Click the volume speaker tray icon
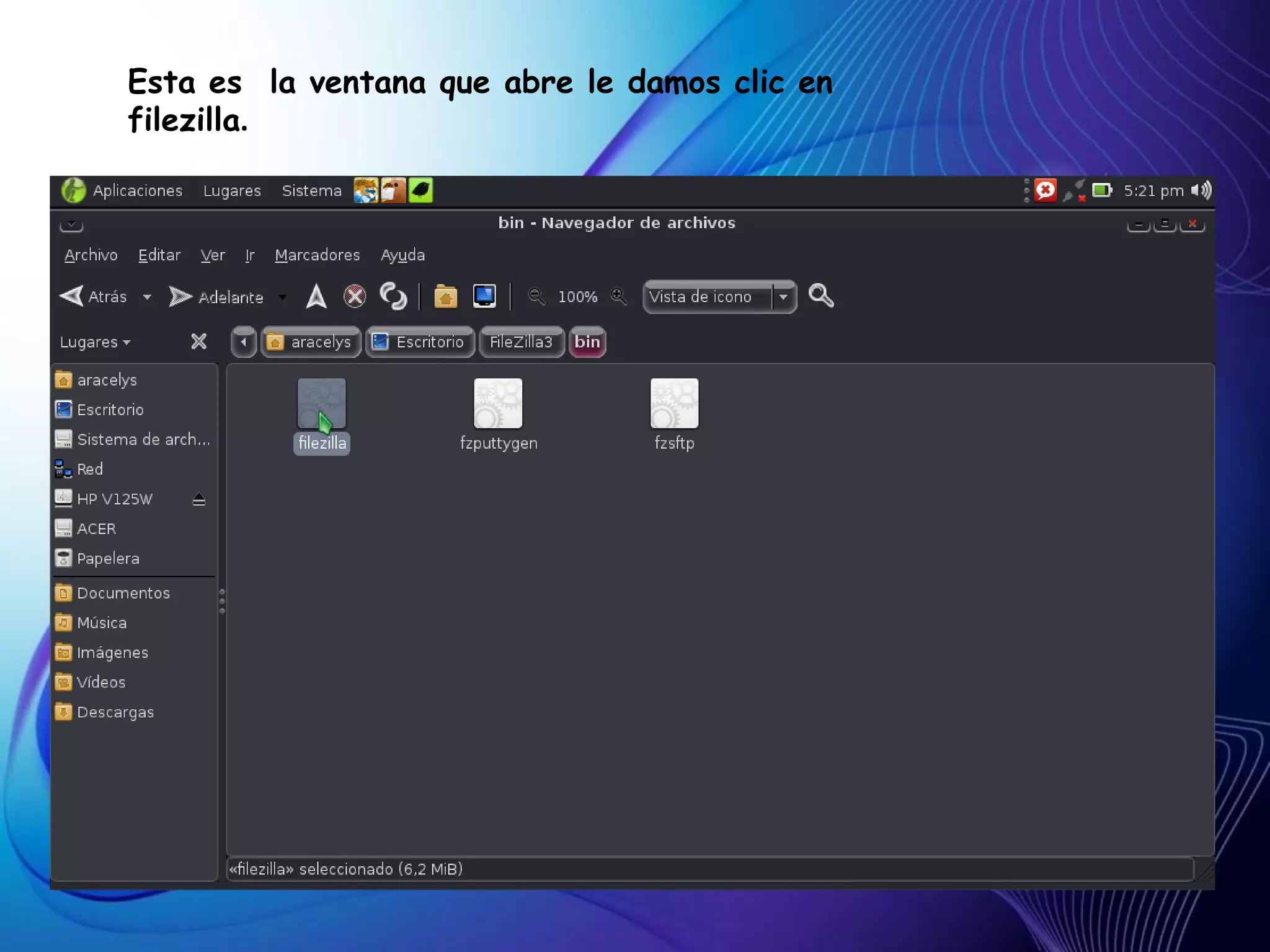This screenshot has height=952, width=1270. coord(1201,190)
